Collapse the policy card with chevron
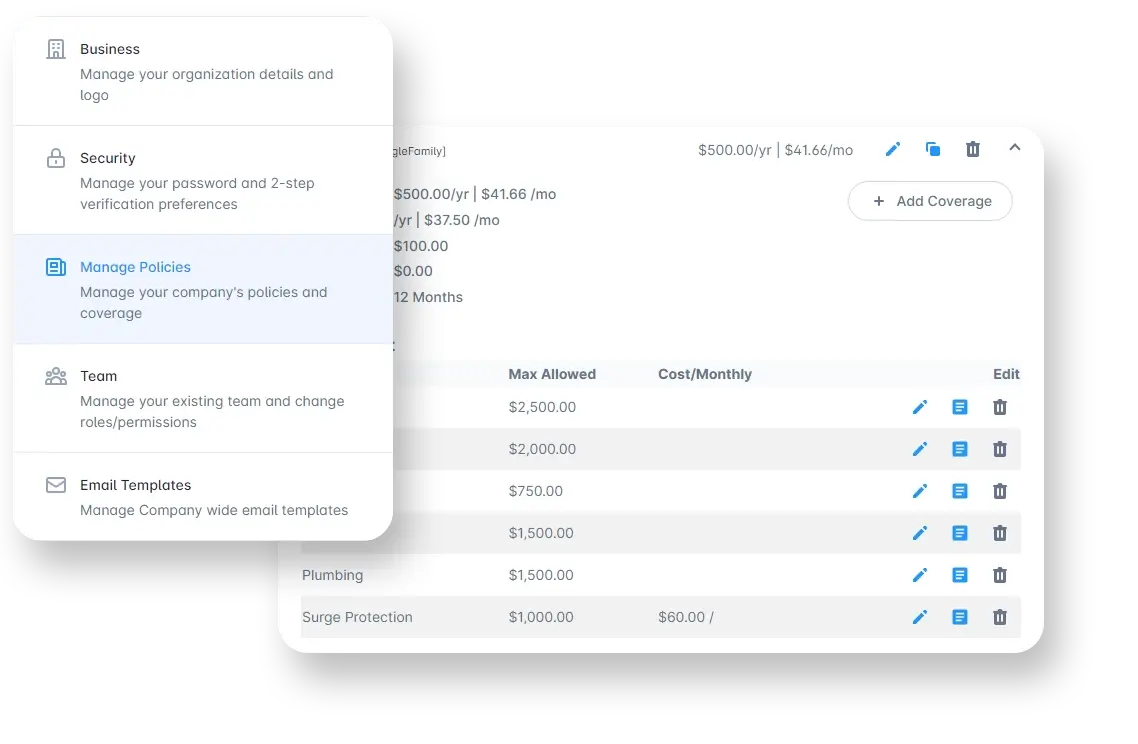This screenshot has width=1138, height=744. point(1014,148)
